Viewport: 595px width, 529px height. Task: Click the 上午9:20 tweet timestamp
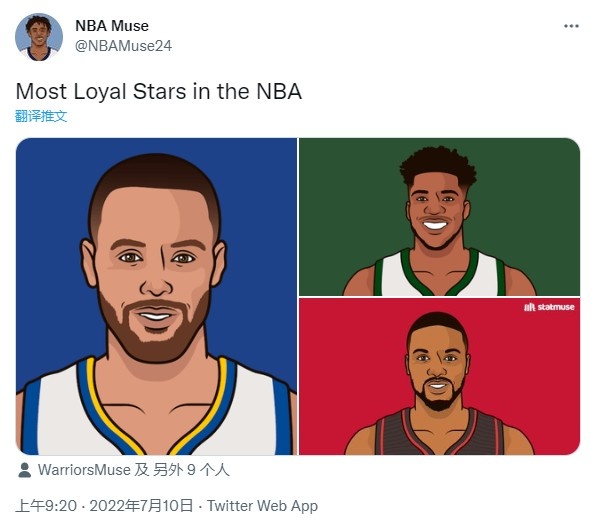point(46,506)
